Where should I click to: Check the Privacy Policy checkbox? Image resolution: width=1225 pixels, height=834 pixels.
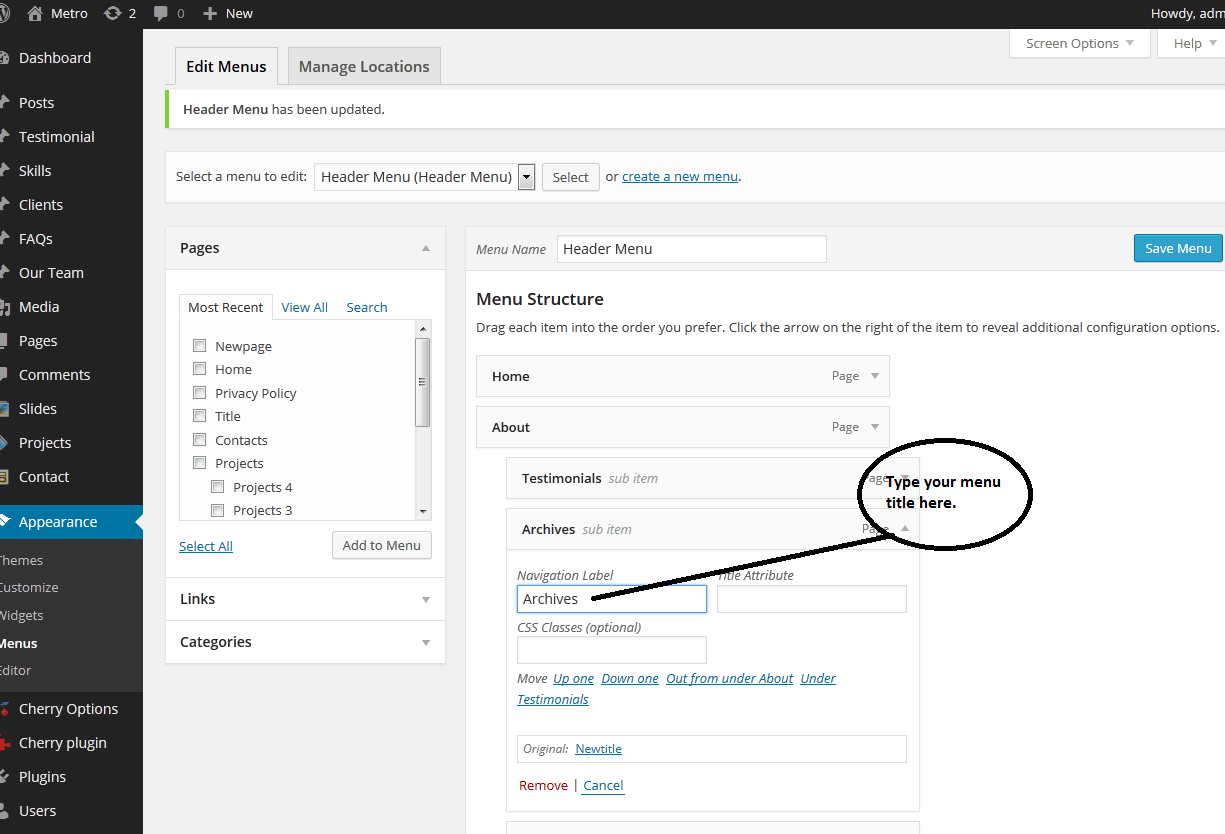[199, 392]
